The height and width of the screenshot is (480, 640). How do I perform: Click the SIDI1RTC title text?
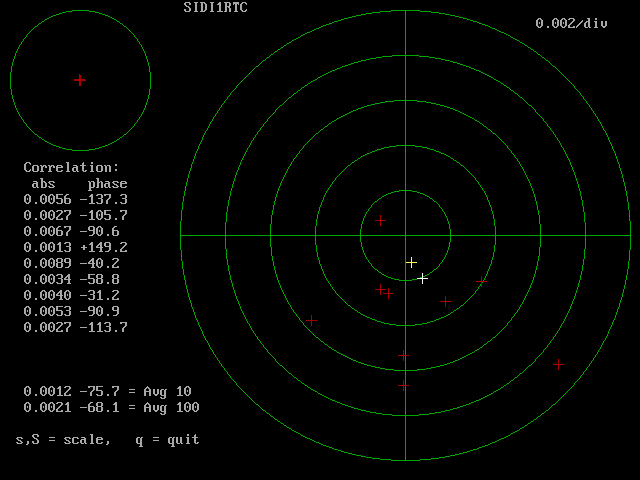click(216, 8)
